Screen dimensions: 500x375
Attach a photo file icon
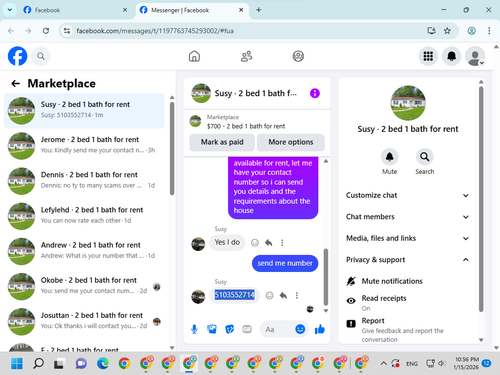click(212, 329)
